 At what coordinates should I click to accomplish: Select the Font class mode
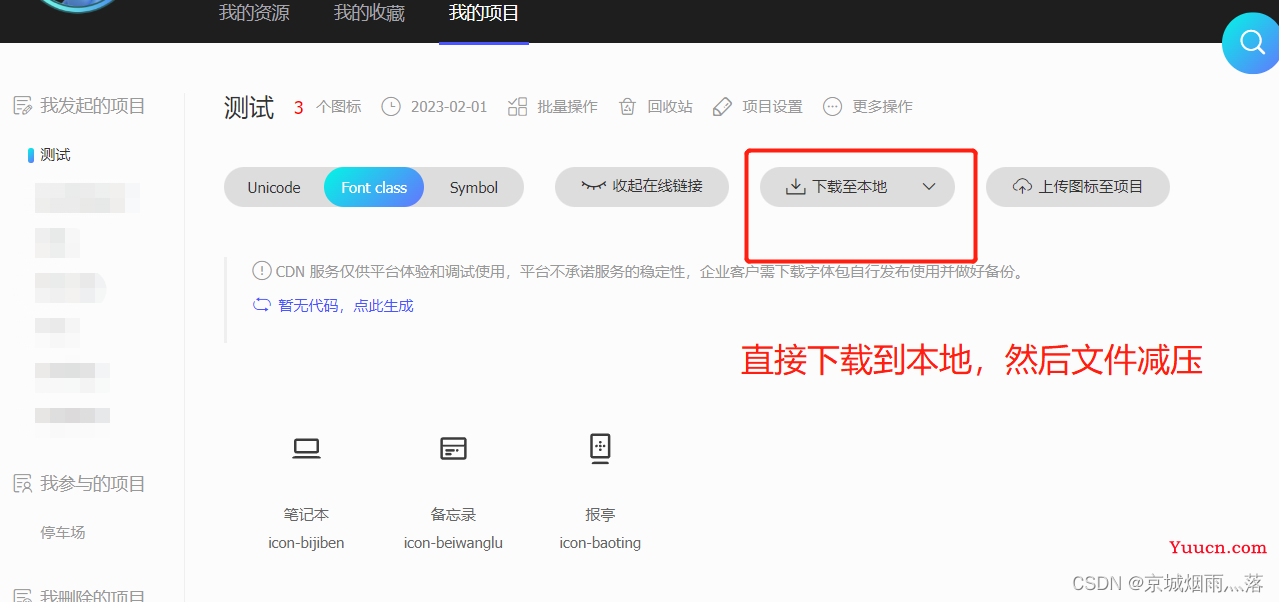[374, 187]
